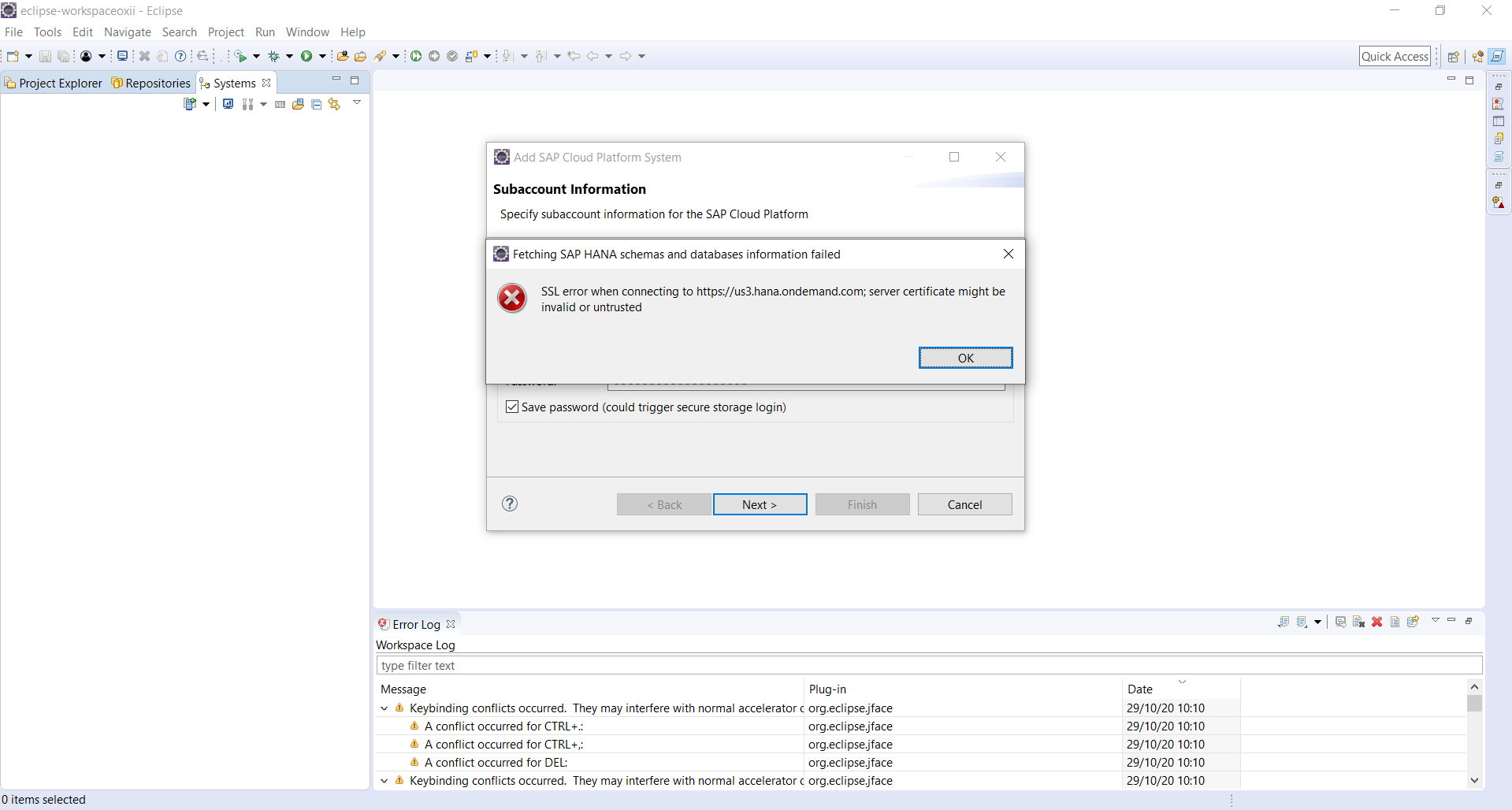Click the Quick Access search field
This screenshot has height=810, width=1512.
point(1395,56)
